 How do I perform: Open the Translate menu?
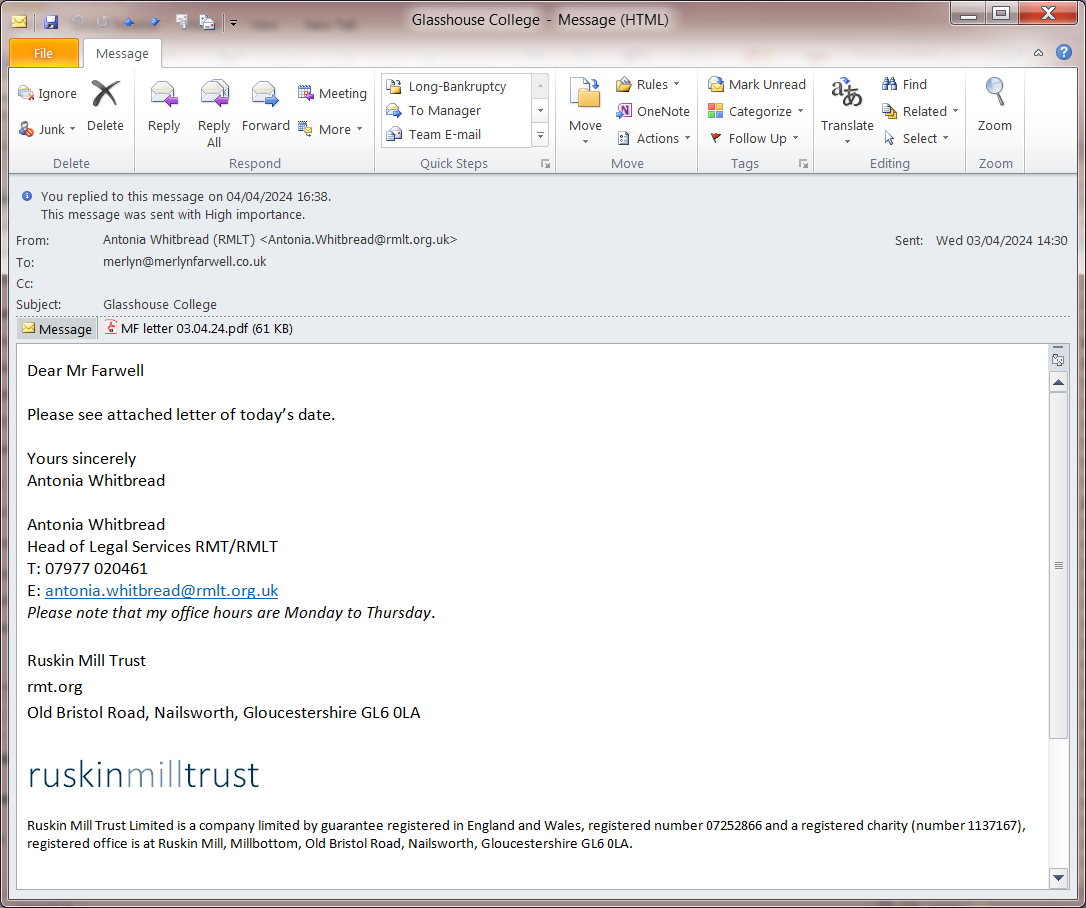click(x=847, y=111)
